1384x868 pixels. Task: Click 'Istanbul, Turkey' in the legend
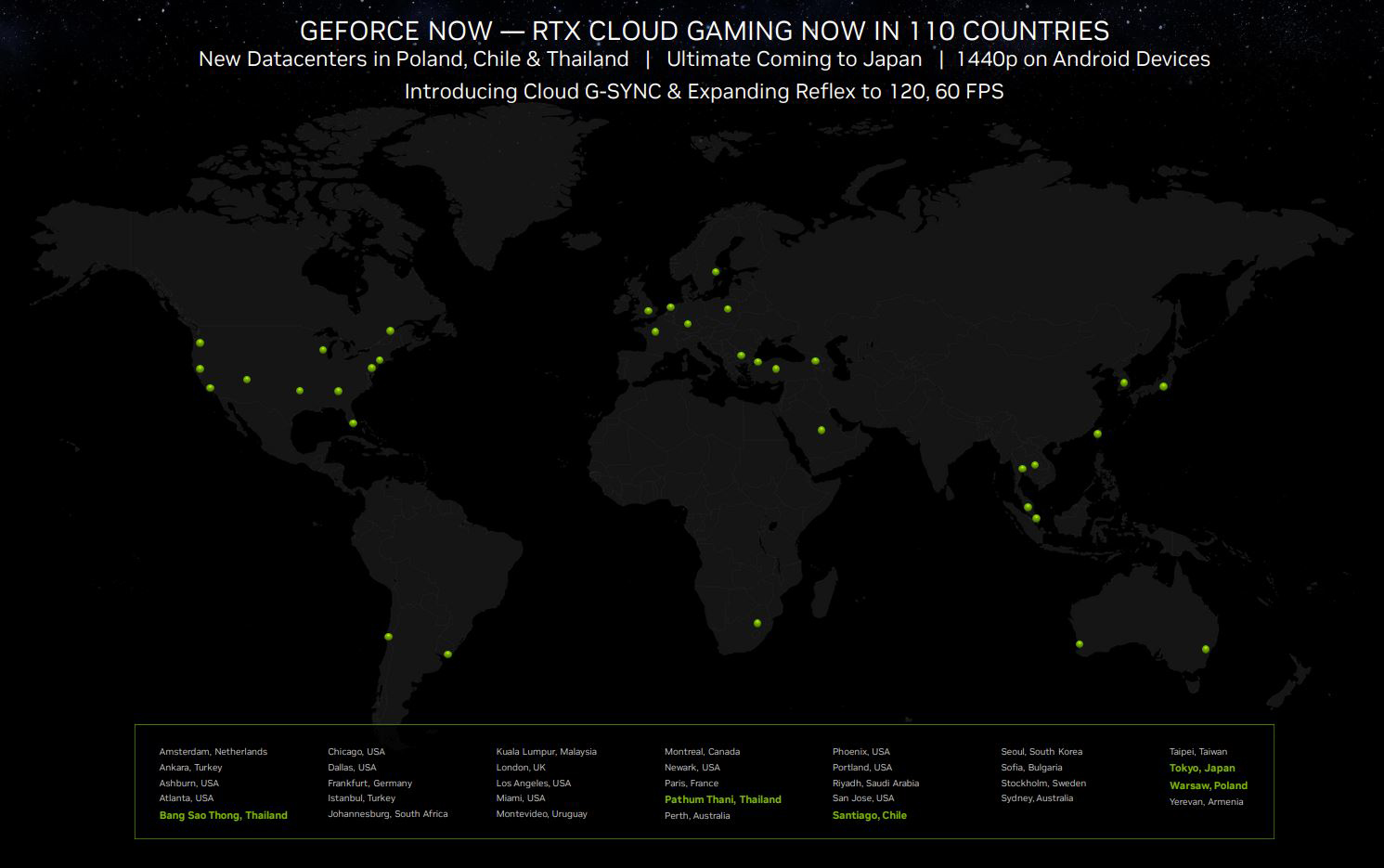(x=361, y=798)
